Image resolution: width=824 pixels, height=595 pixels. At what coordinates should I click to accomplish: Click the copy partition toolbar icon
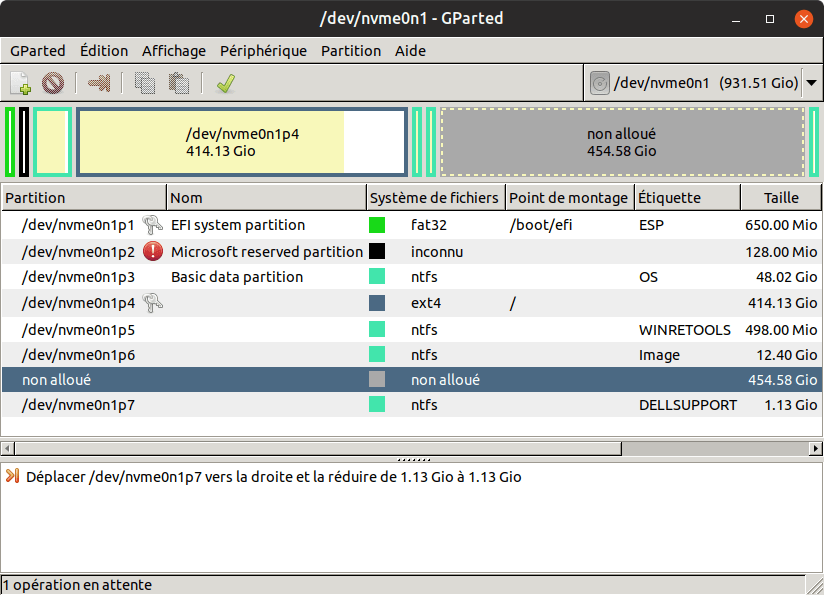click(145, 83)
